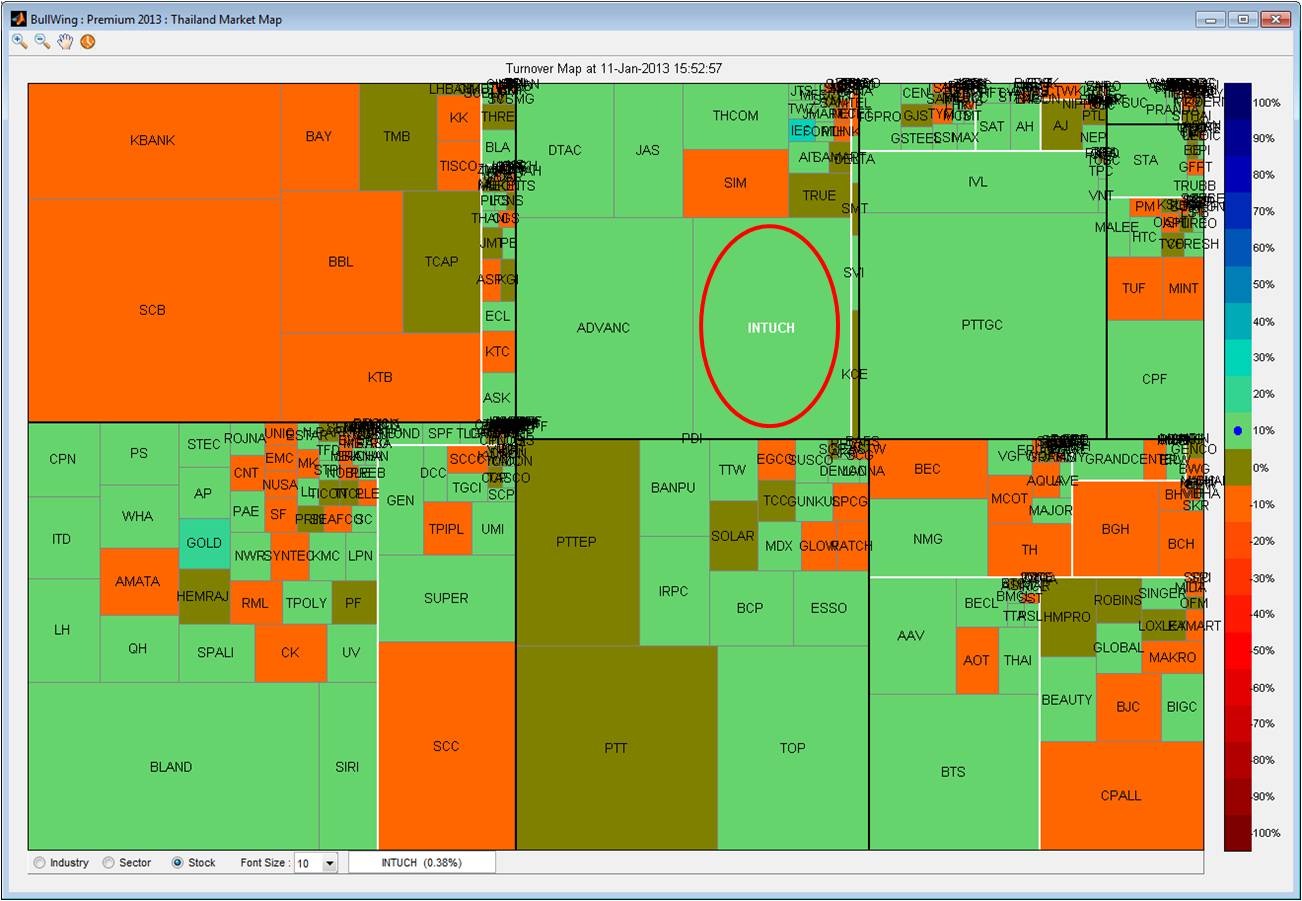The width and height of the screenshot is (1302, 901).
Task: Click the CPN stock block
Action: pos(62,460)
